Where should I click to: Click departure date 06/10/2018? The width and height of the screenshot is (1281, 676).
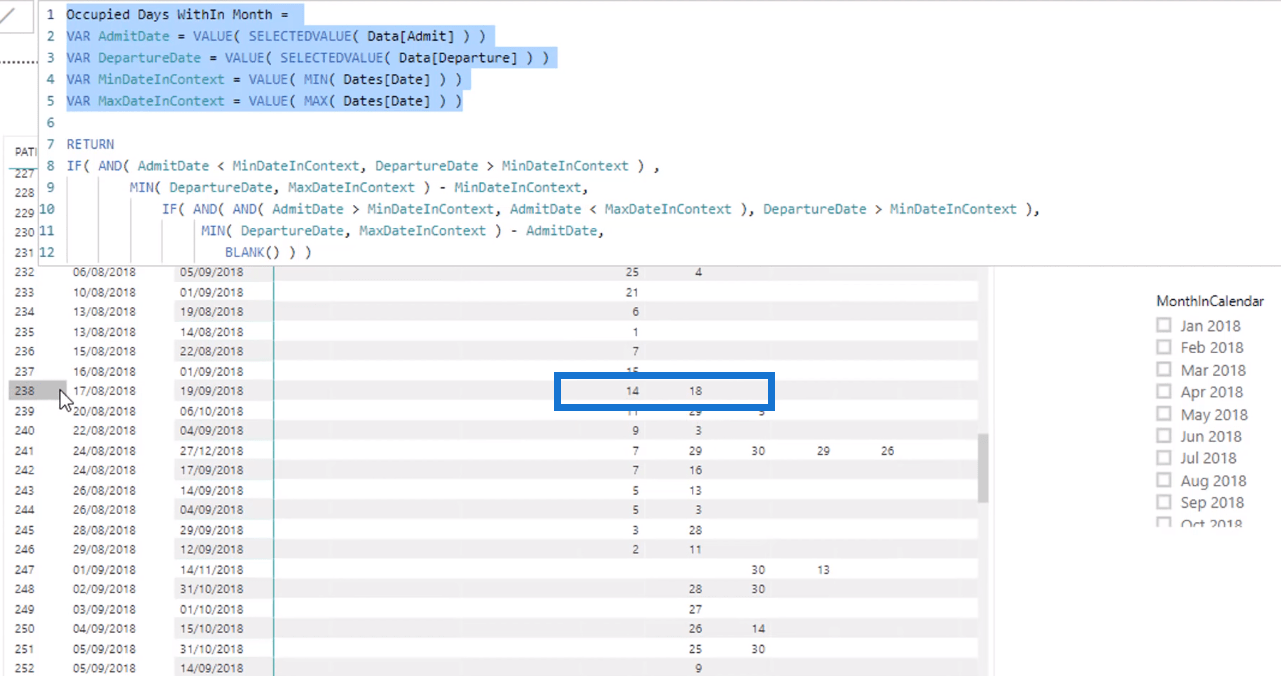point(211,411)
